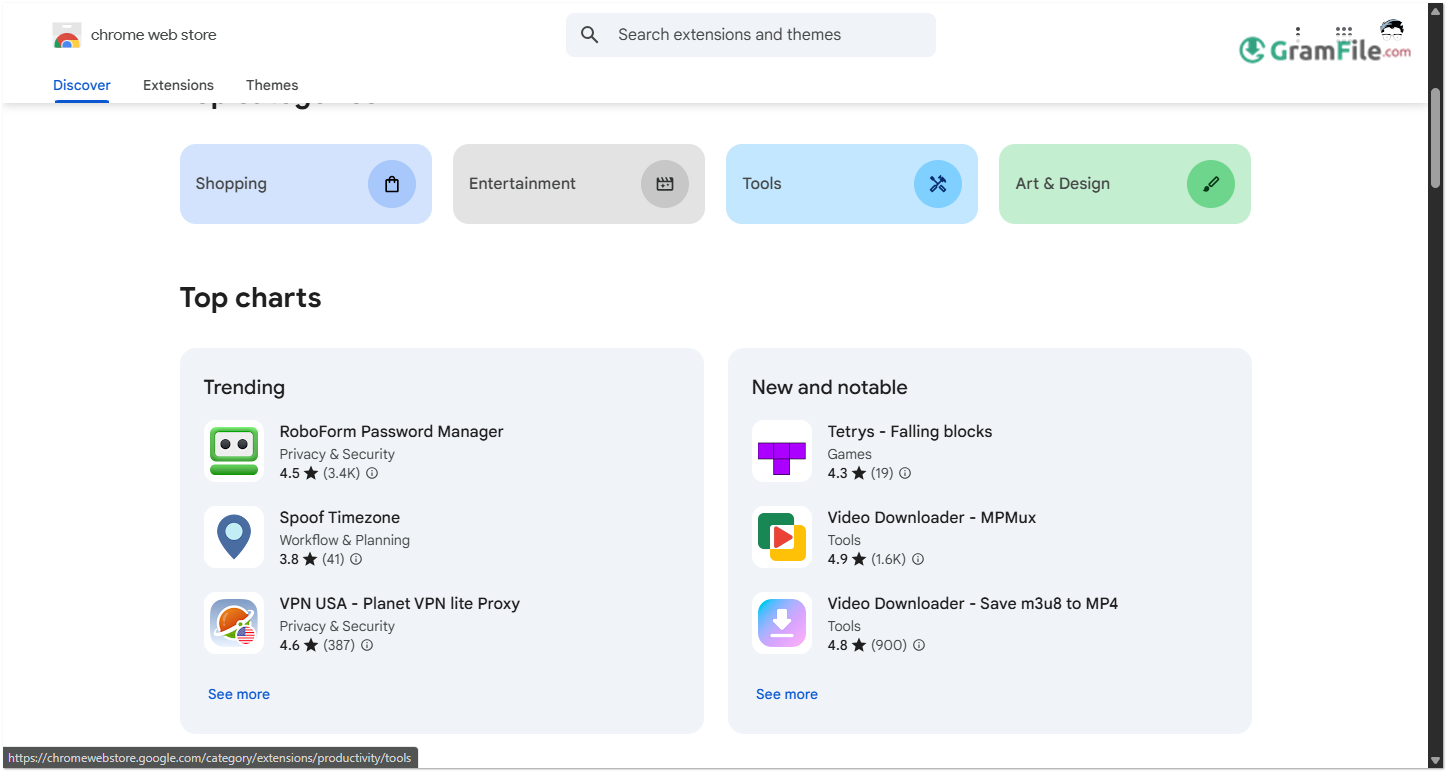Click the Entertainment clapperboard icon
The image size is (1447, 772).
click(665, 184)
